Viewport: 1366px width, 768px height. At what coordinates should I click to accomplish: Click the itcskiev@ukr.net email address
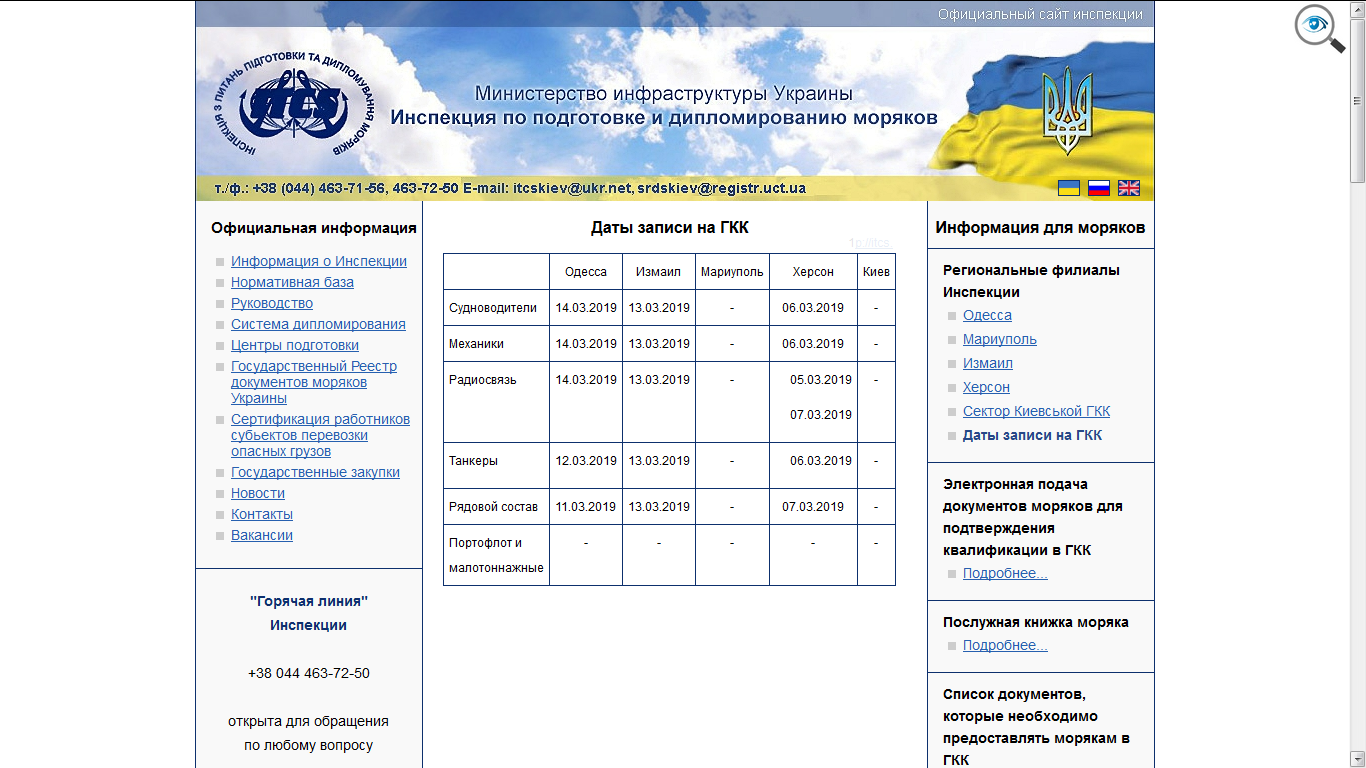coord(574,186)
